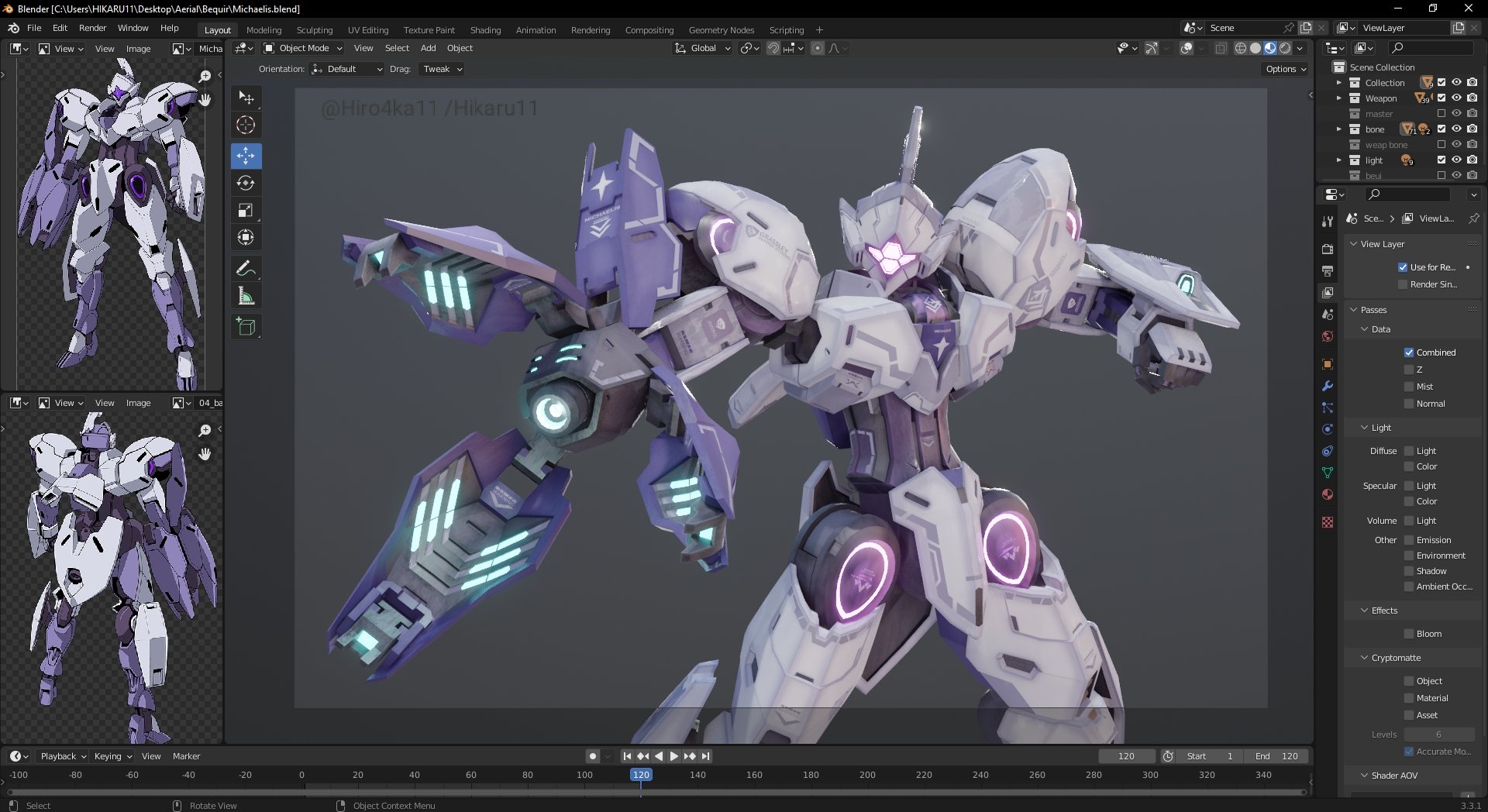Collapse the Cryptomatte section
Viewport: 1488px width, 812px height.
click(1365, 658)
